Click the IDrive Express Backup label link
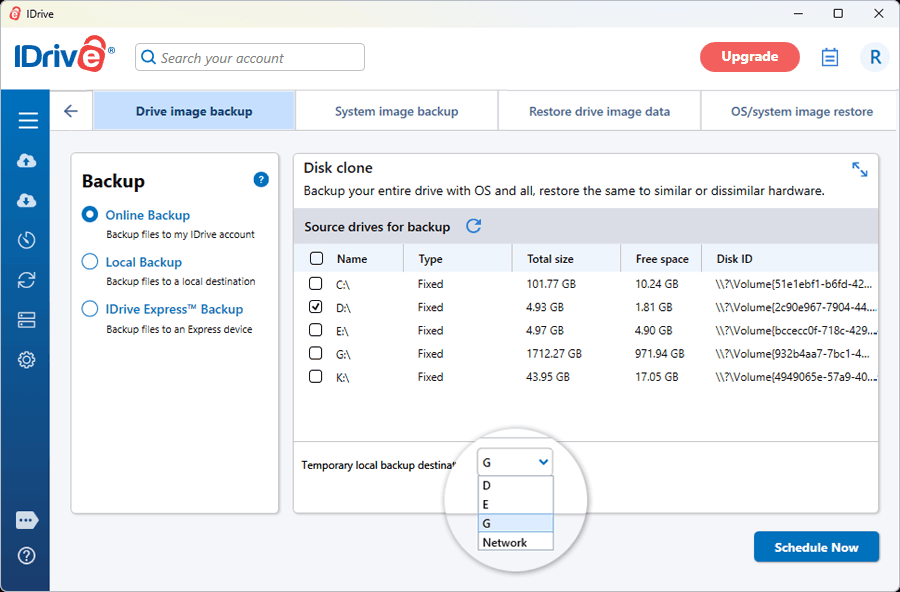Screen dimensions: 900x592 (x=174, y=309)
